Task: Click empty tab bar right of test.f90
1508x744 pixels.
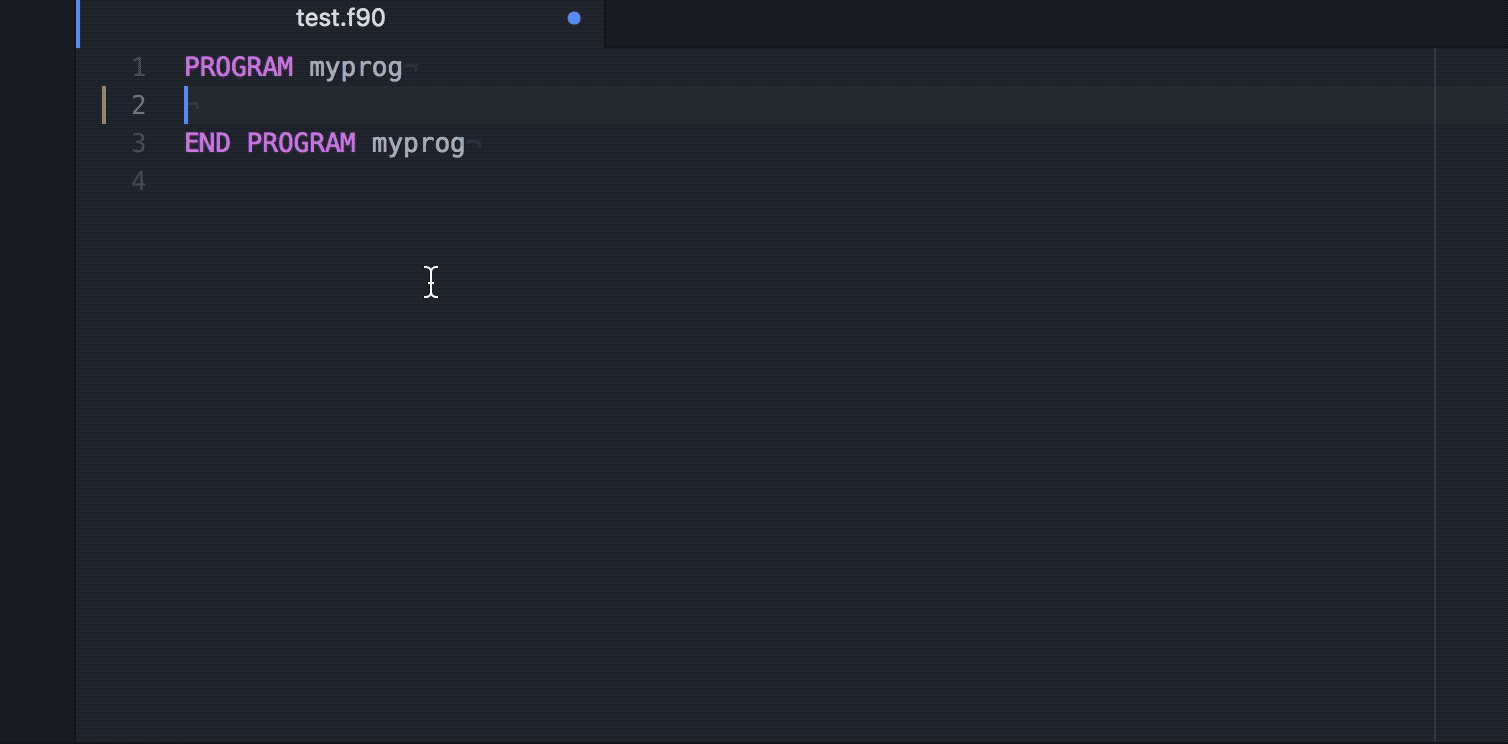Action: click(1000, 22)
